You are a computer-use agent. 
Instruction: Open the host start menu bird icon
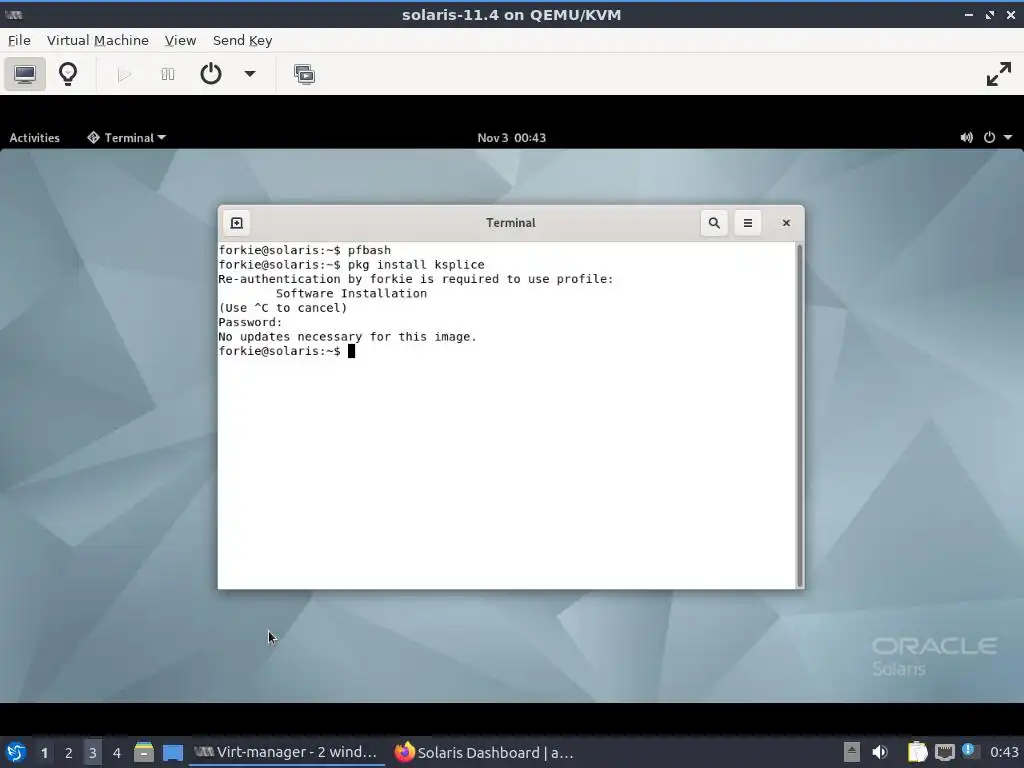[x=16, y=752]
